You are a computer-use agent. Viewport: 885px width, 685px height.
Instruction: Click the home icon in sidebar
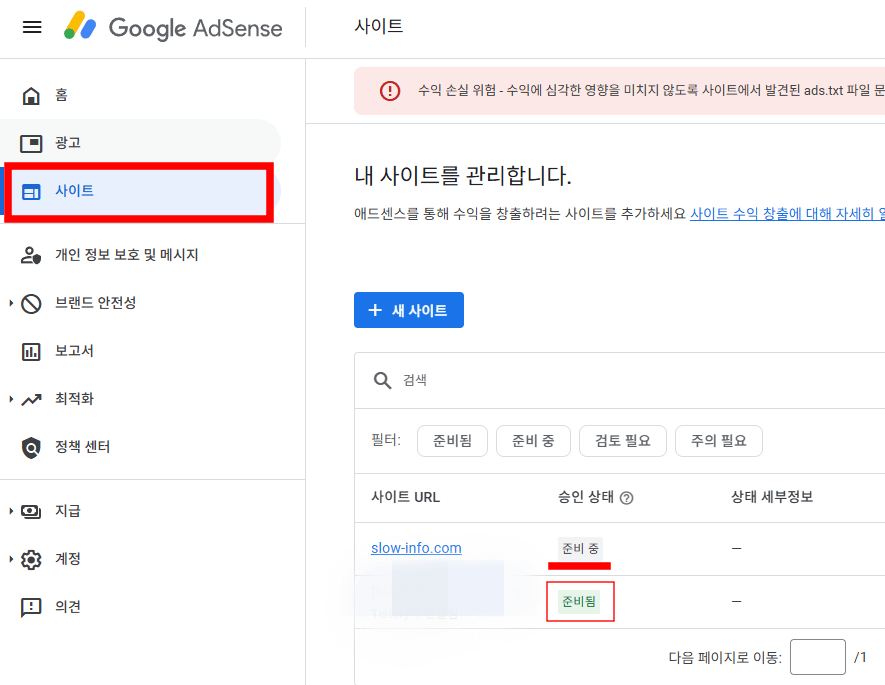tap(31, 95)
